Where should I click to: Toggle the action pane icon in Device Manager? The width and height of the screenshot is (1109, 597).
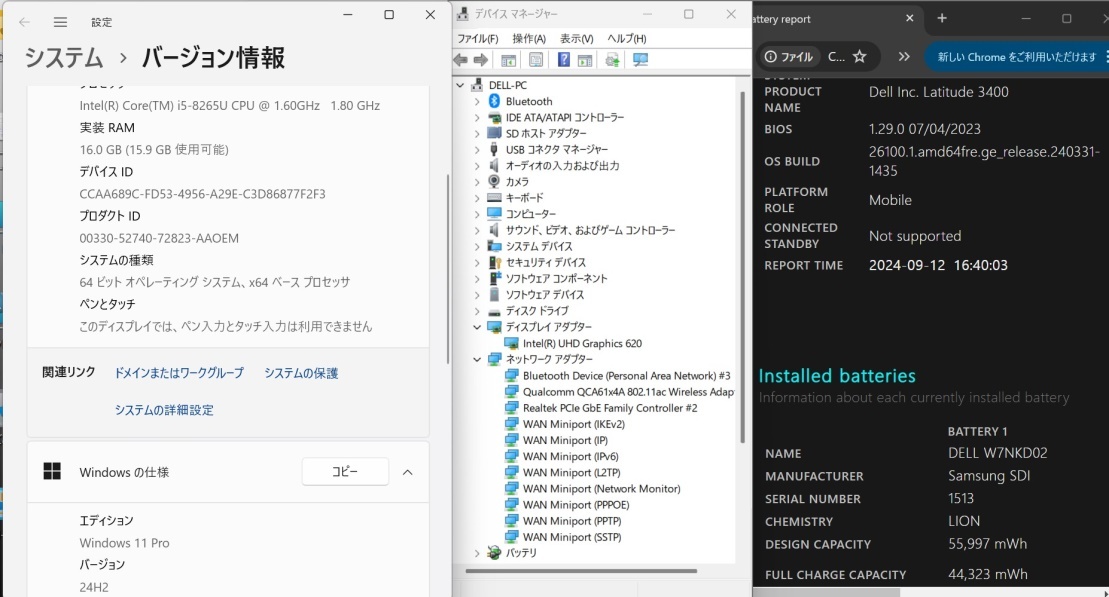pyautogui.click(x=585, y=60)
